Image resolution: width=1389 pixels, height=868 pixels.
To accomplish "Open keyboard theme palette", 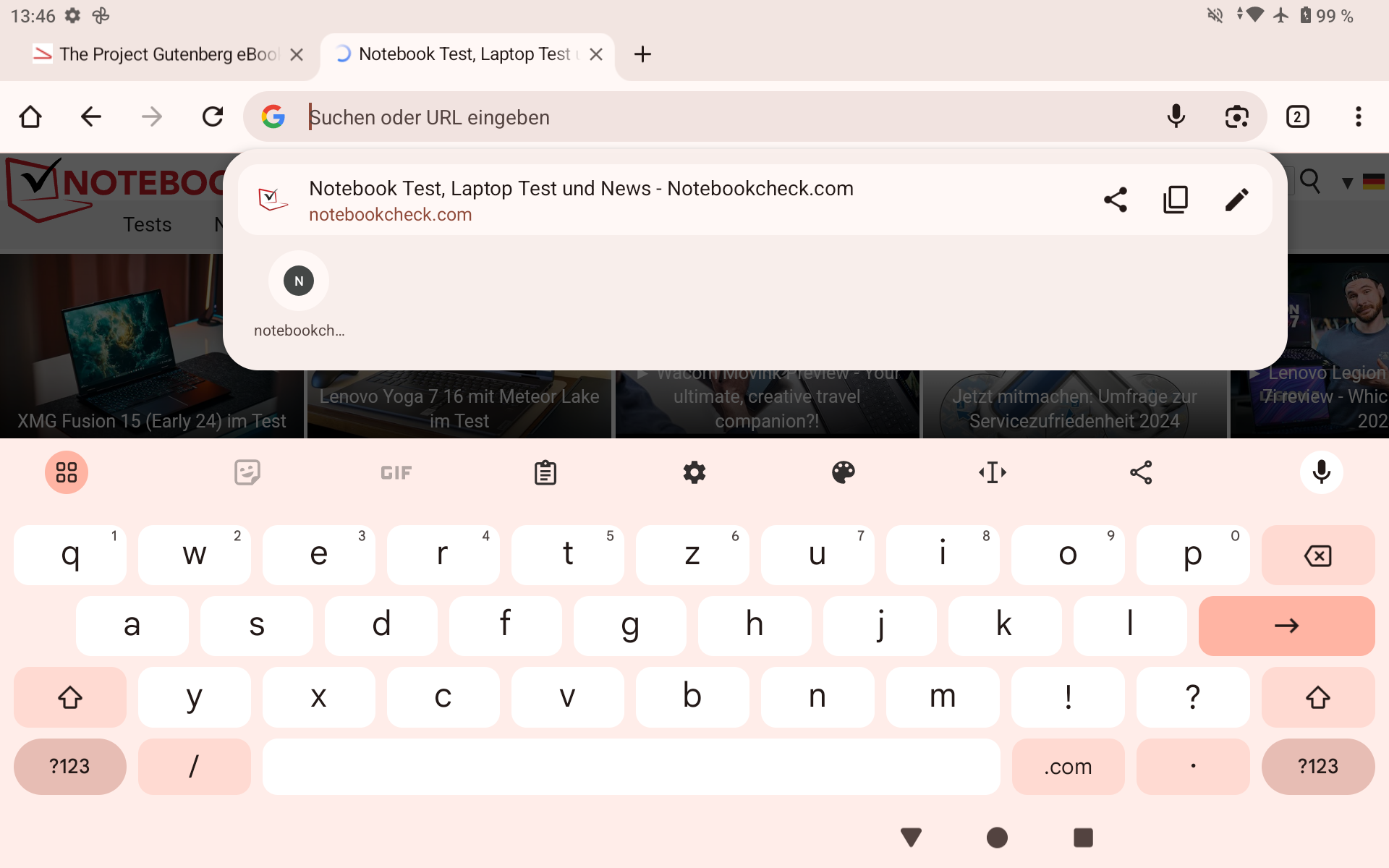I will 843,472.
